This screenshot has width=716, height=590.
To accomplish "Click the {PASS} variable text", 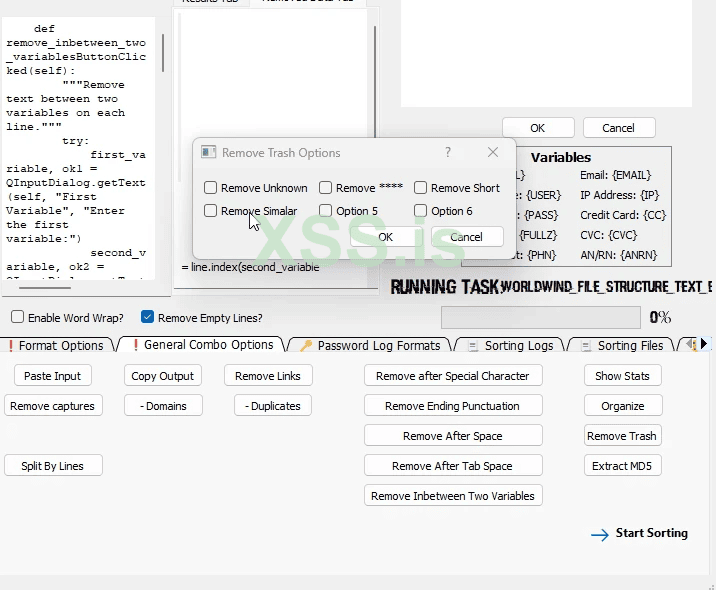I will click(x=541, y=215).
